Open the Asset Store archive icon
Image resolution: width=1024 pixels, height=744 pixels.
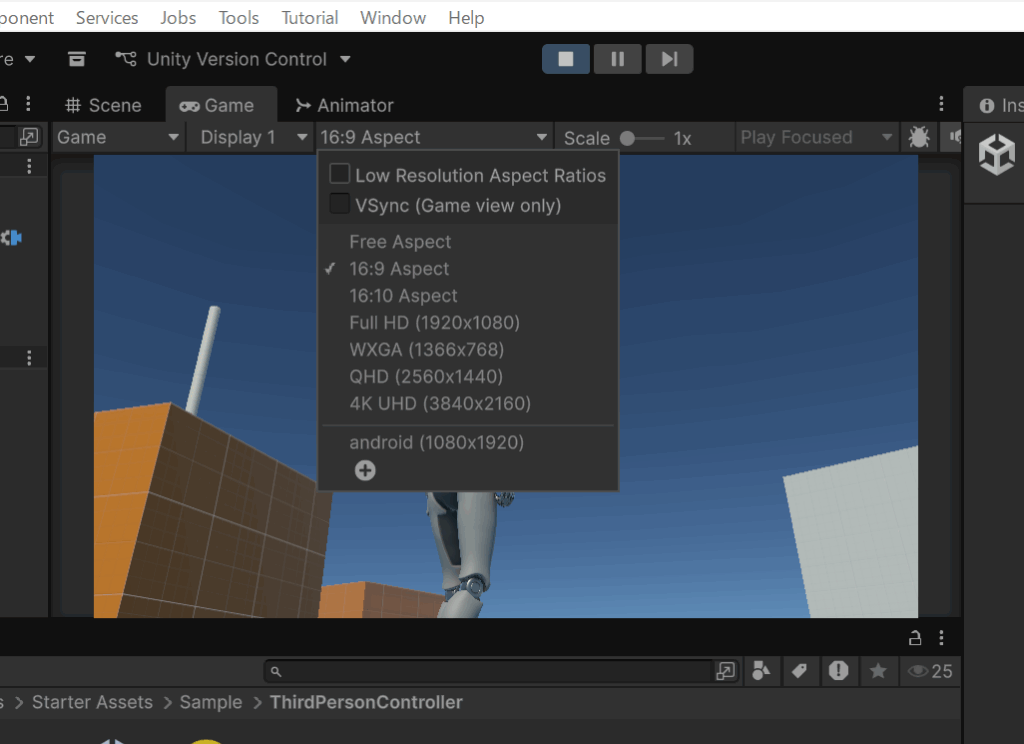(x=77, y=59)
